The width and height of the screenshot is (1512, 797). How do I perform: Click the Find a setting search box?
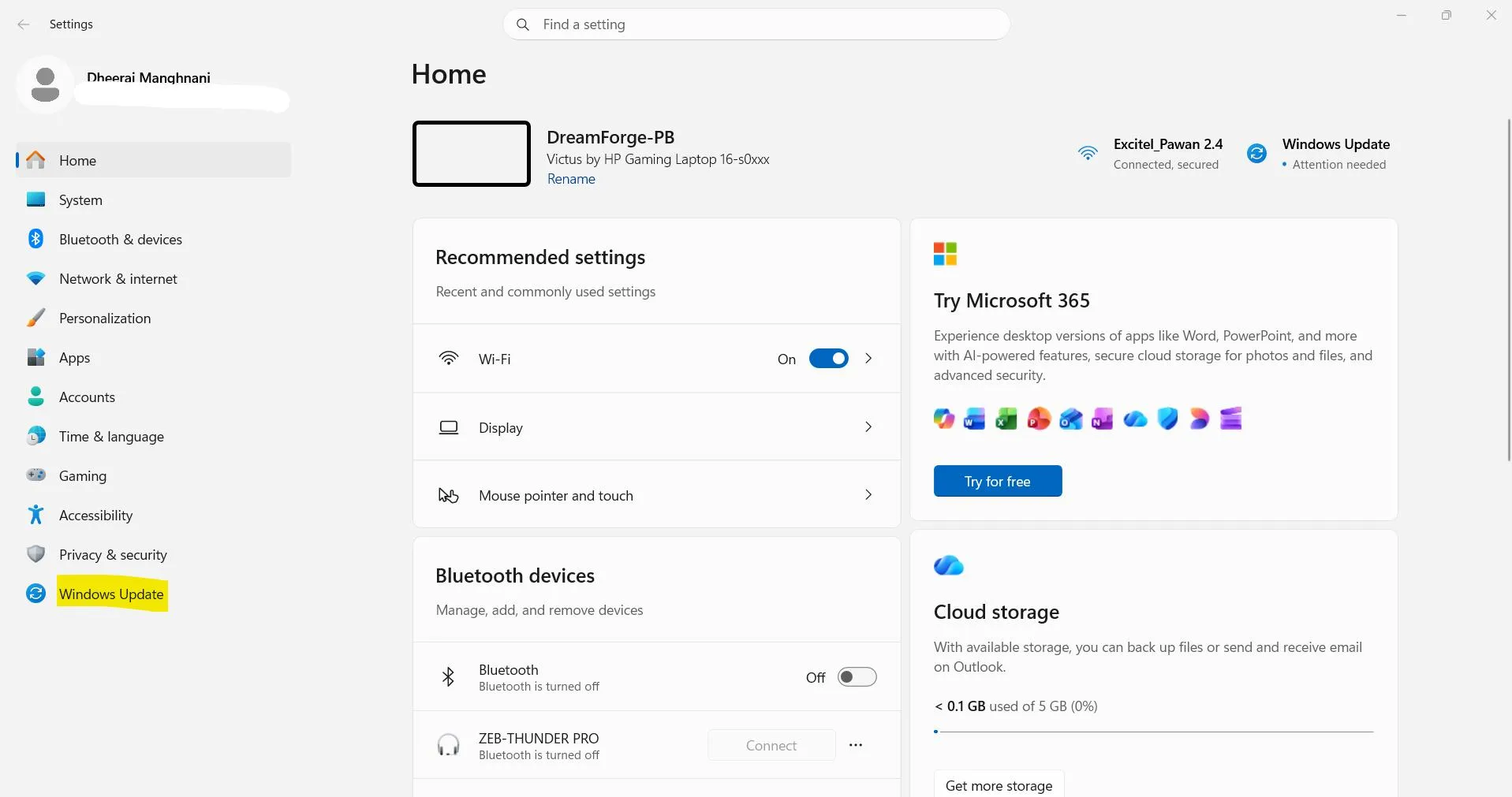756,24
